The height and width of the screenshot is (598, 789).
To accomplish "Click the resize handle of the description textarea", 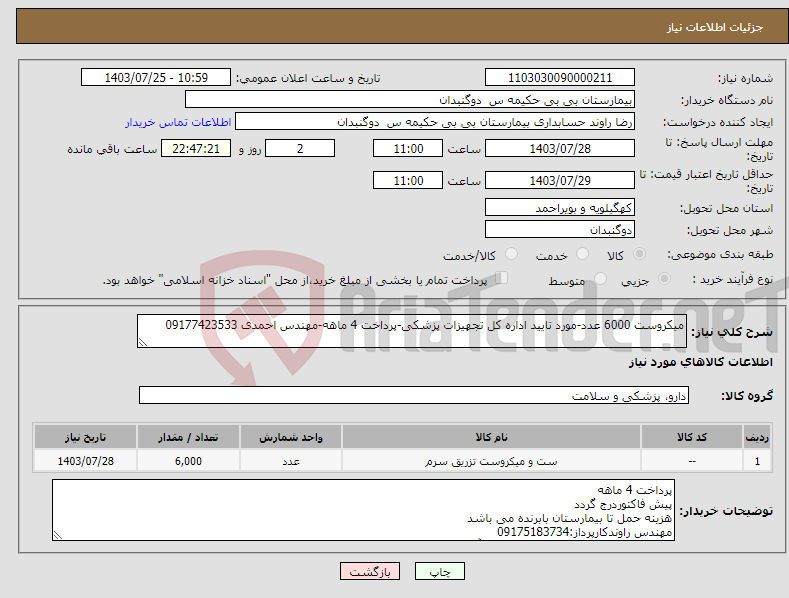I will [143, 343].
